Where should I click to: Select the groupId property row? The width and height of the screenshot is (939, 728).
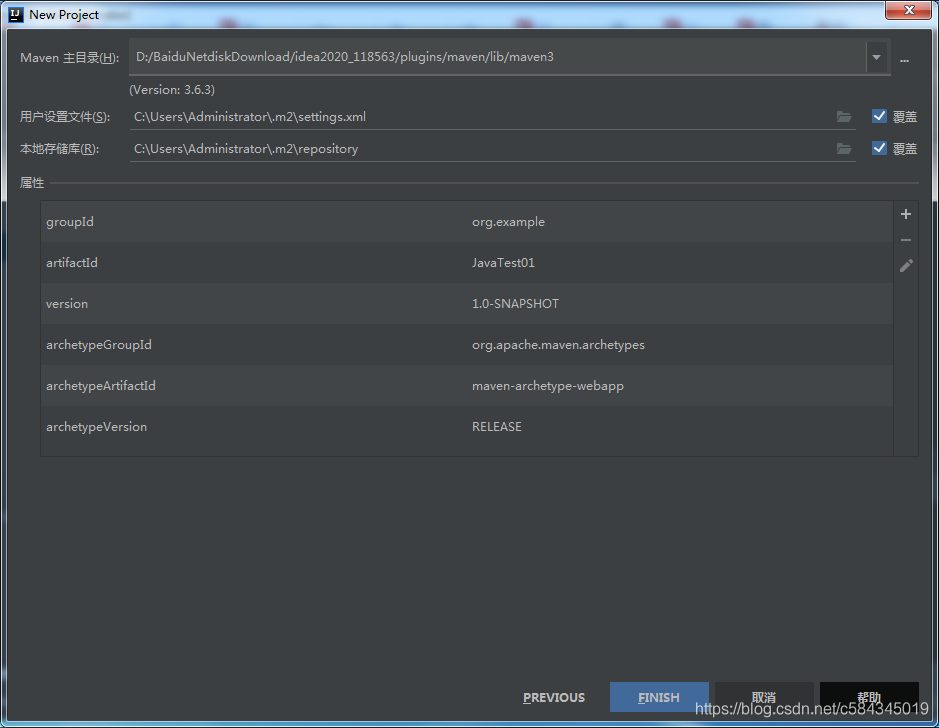click(467, 222)
